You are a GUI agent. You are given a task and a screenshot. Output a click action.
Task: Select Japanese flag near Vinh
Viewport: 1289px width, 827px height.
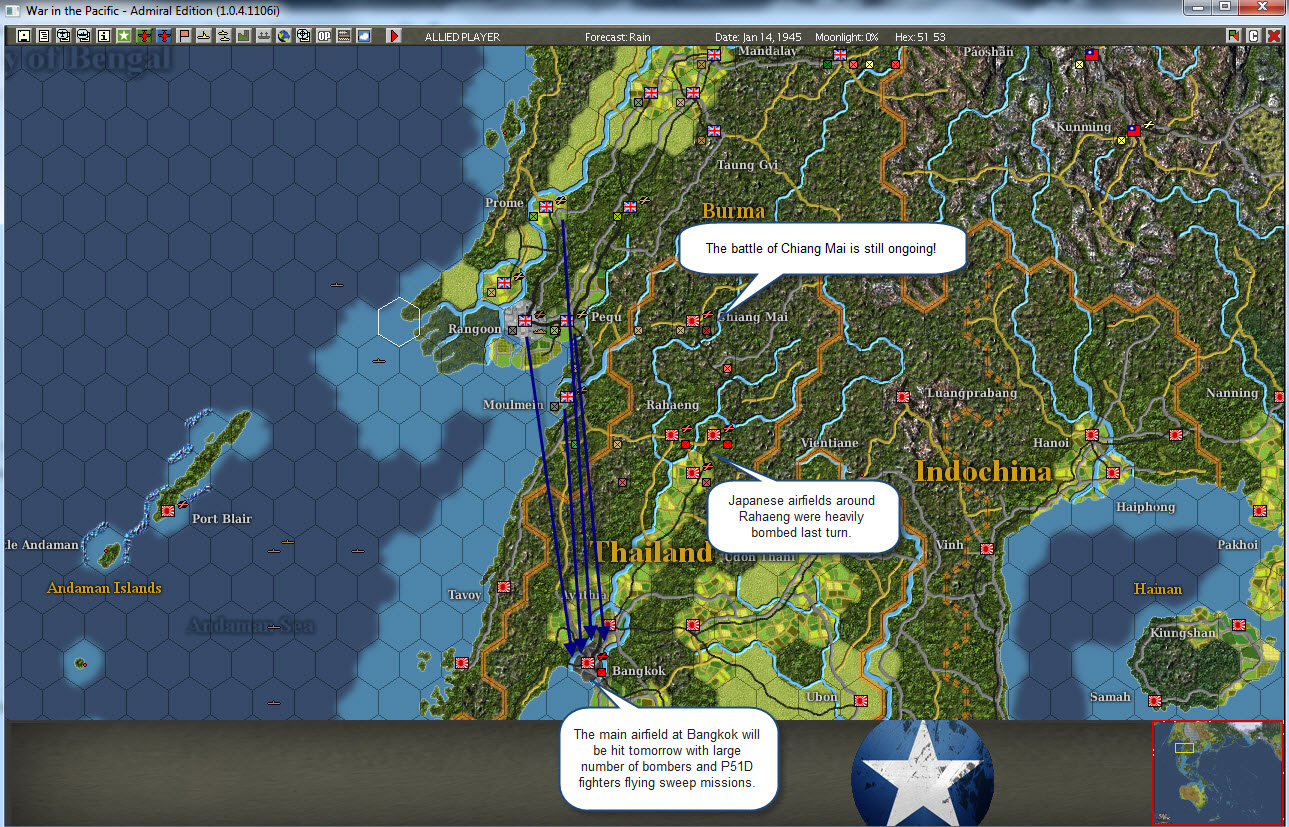(986, 549)
